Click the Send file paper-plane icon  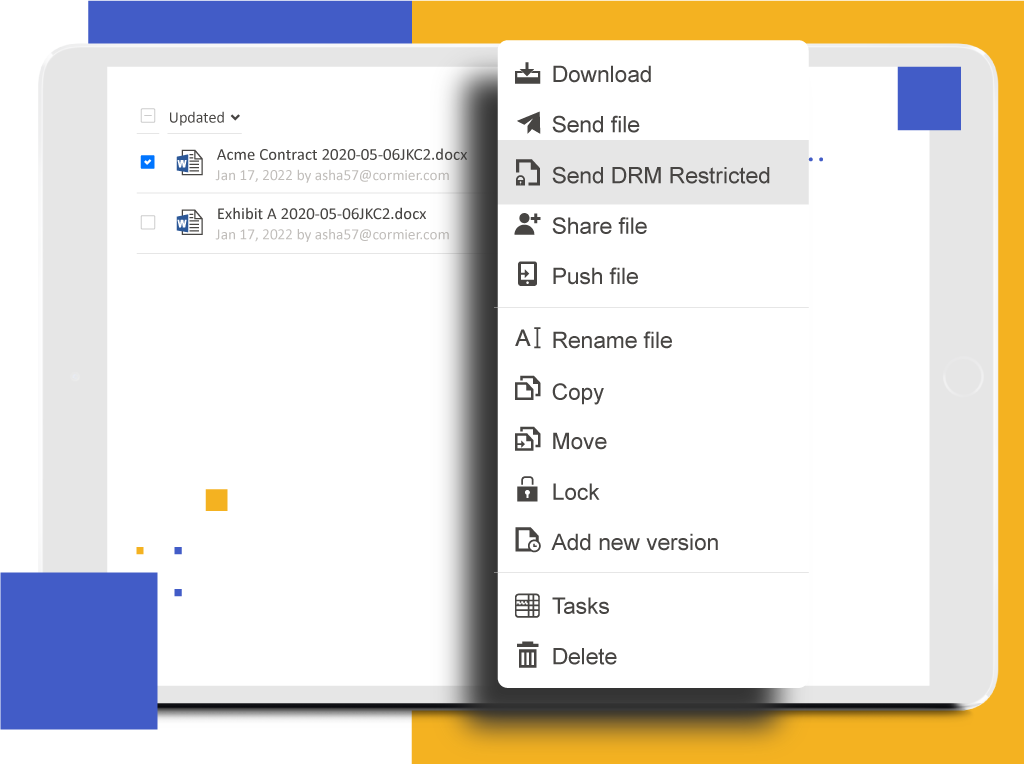pos(528,124)
